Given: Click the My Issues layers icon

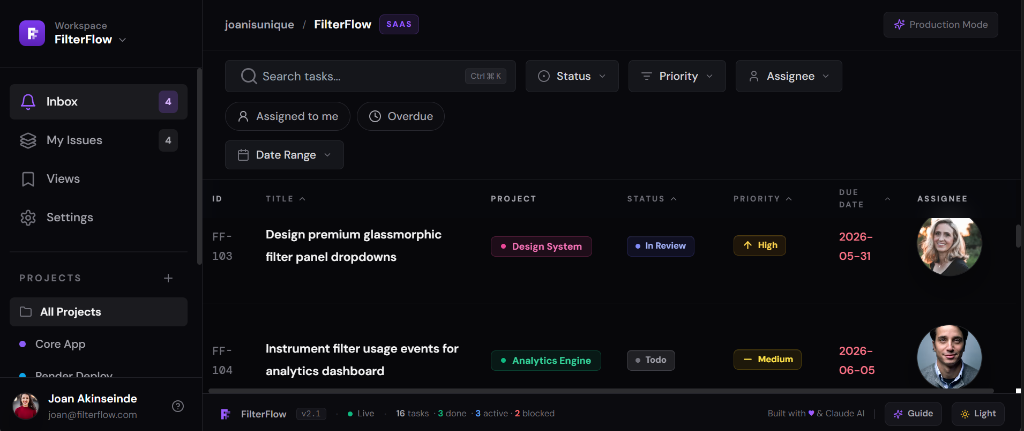Looking at the screenshot, I should (x=28, y=140).
